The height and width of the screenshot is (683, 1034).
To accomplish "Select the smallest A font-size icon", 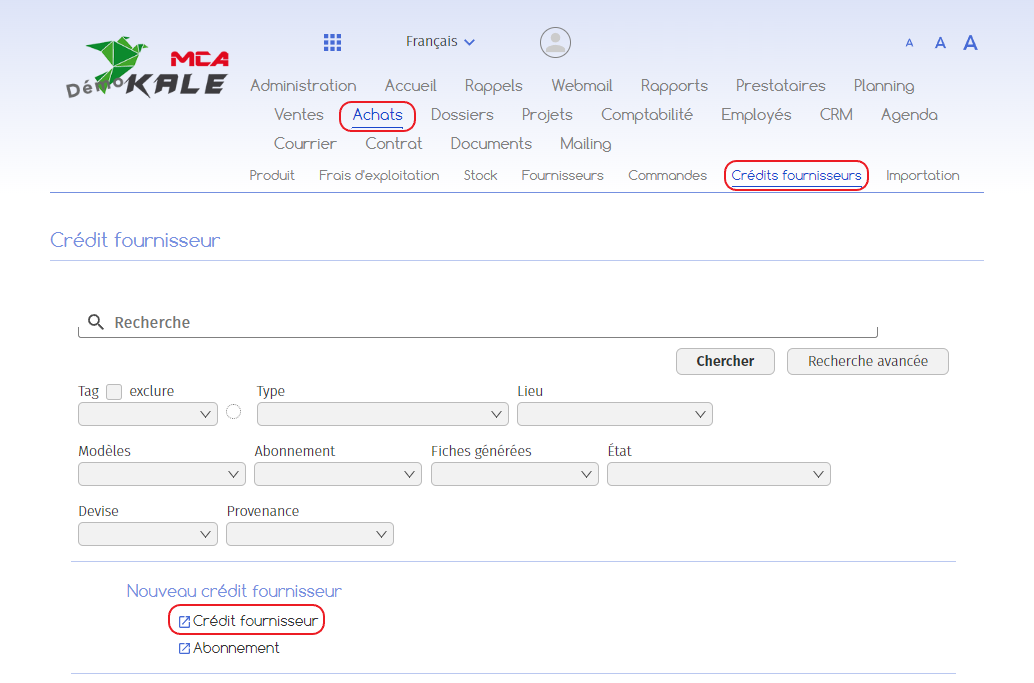I will coord(909,43).
